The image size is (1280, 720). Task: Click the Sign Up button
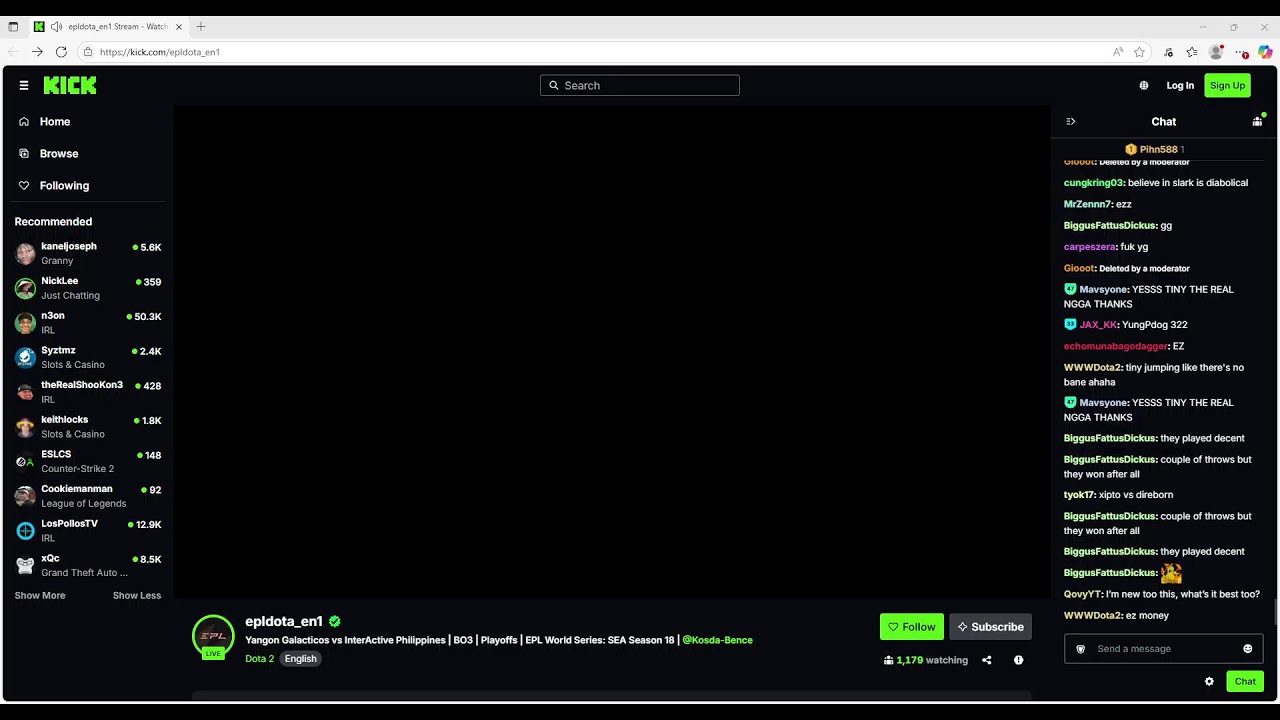point(1227,86)
